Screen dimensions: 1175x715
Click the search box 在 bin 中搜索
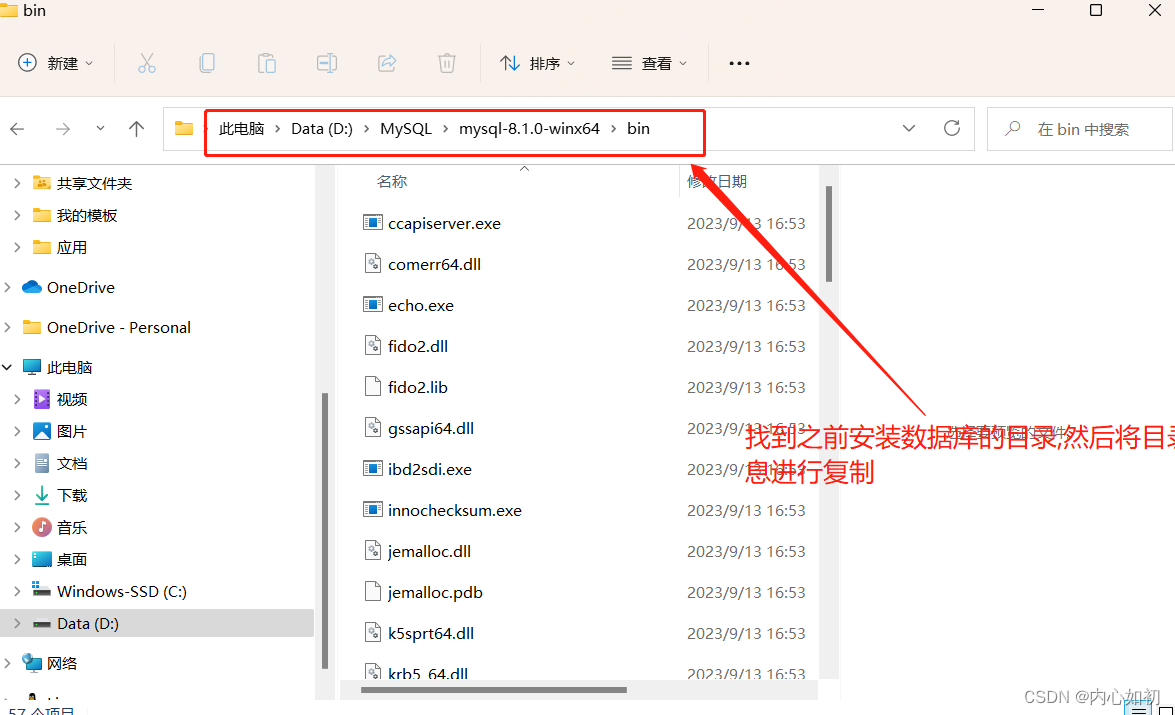(1080, 130)
